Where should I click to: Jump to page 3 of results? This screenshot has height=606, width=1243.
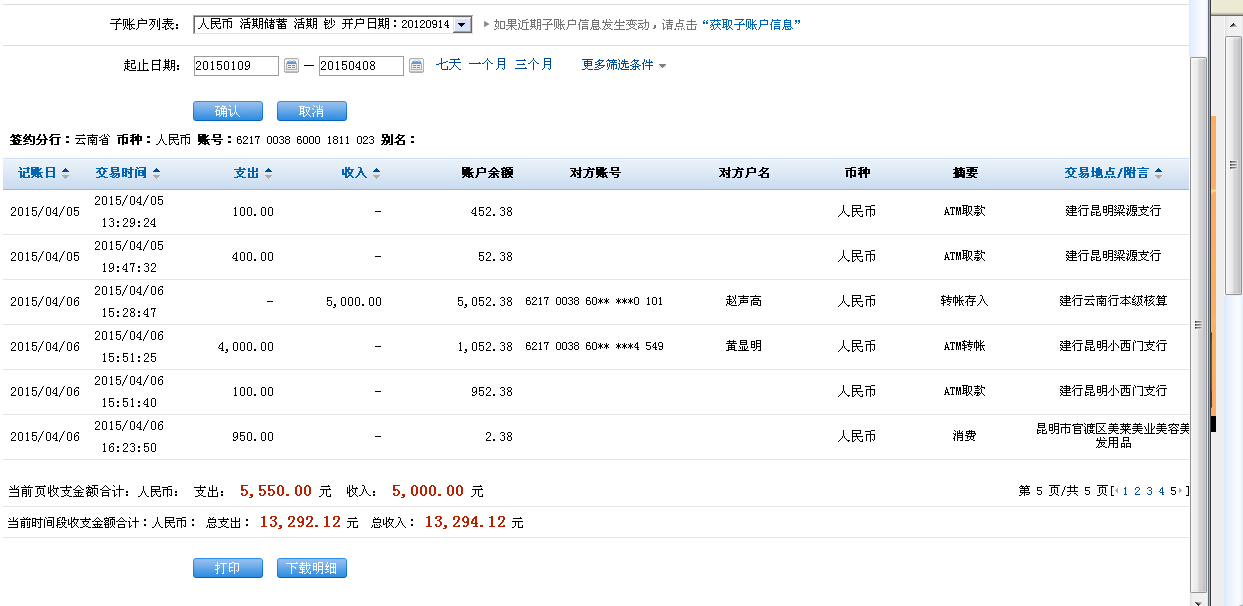(x=1149, y=491)
